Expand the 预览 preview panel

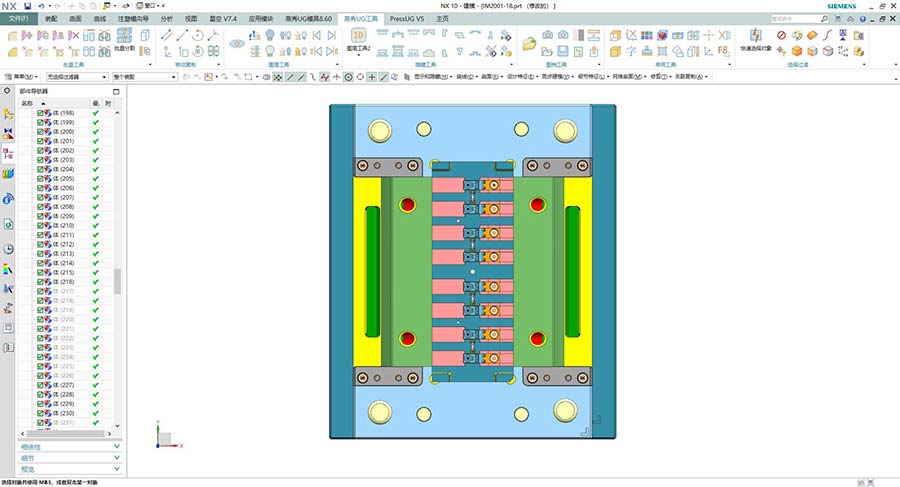tap(69, 469)
